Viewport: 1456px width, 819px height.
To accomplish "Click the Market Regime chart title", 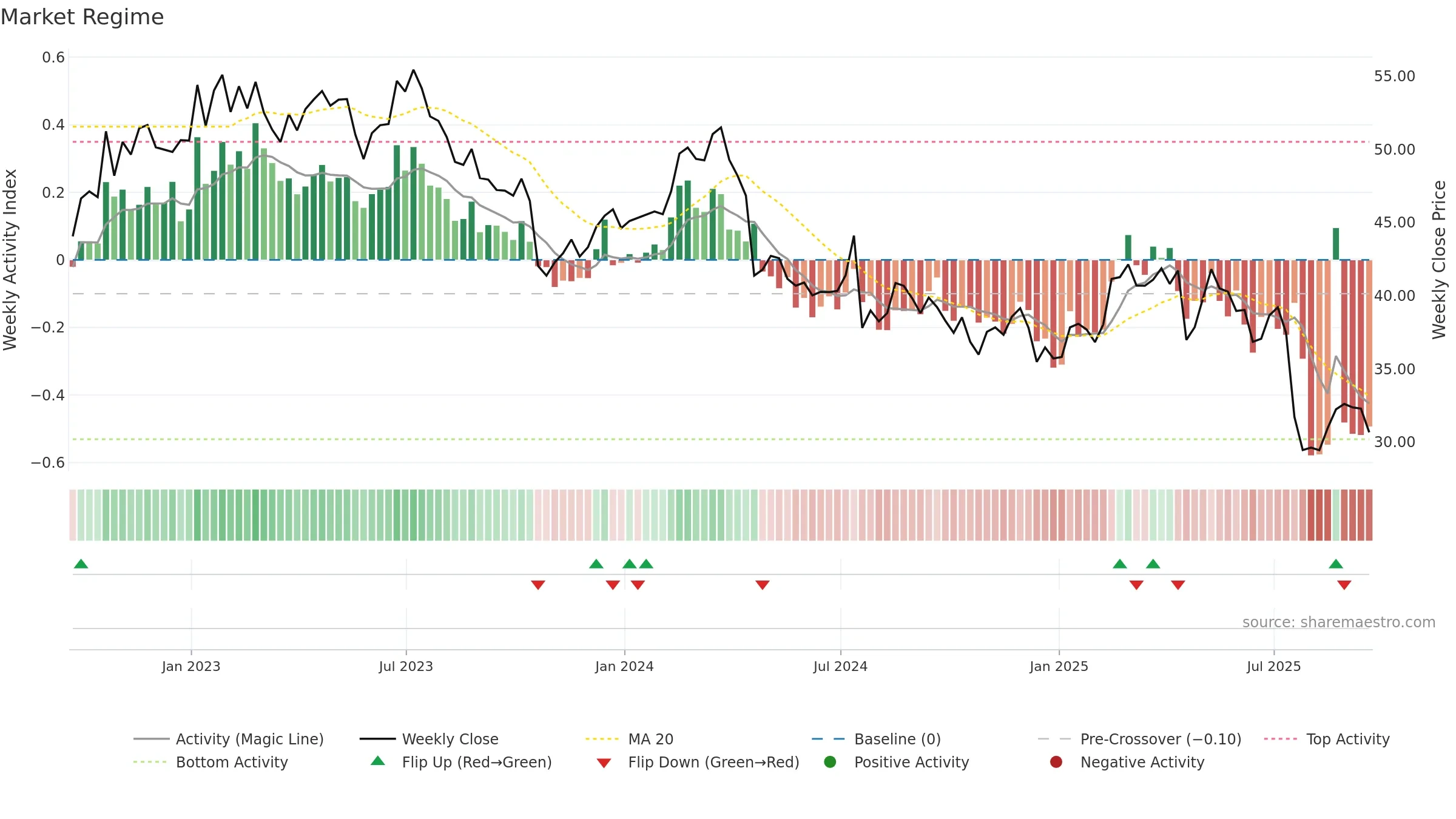I will (82, 17).
